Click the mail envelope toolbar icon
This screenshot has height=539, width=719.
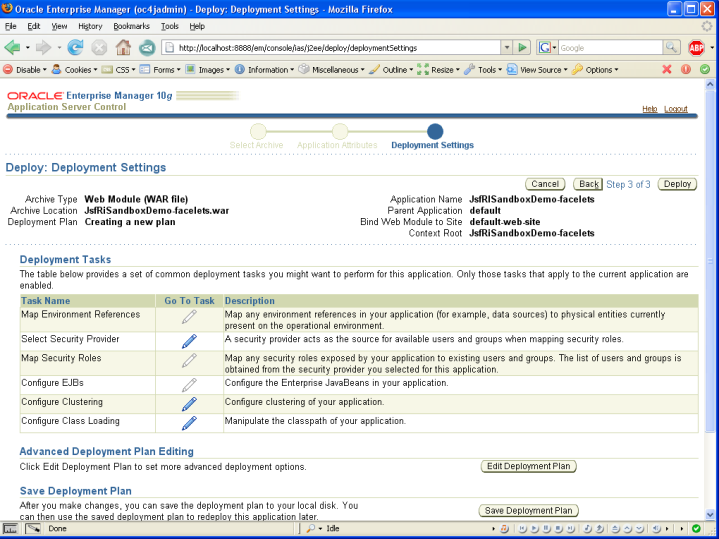pos(147,47)
